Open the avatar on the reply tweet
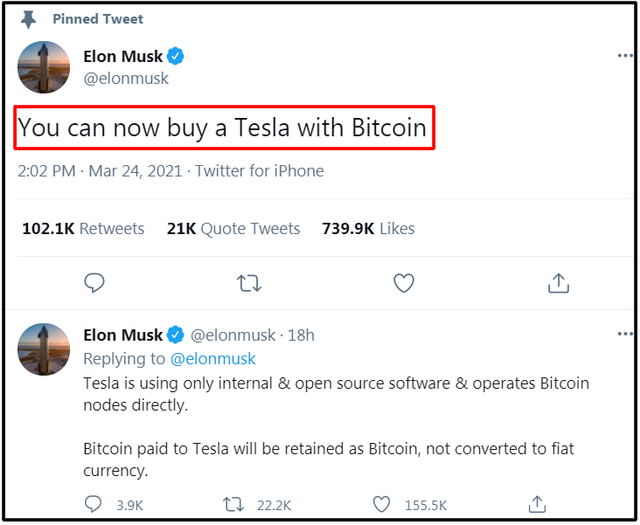 44,349
